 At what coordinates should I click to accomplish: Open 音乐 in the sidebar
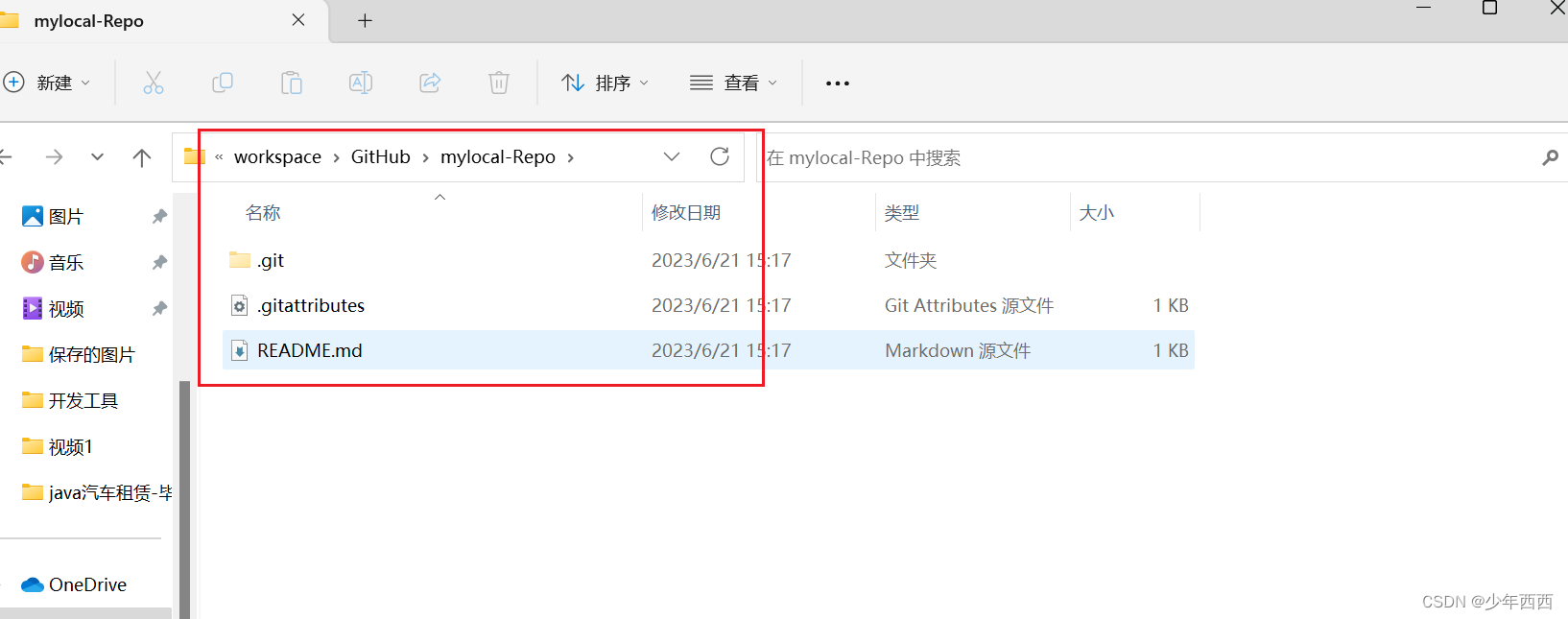click(x=53, y=262)
